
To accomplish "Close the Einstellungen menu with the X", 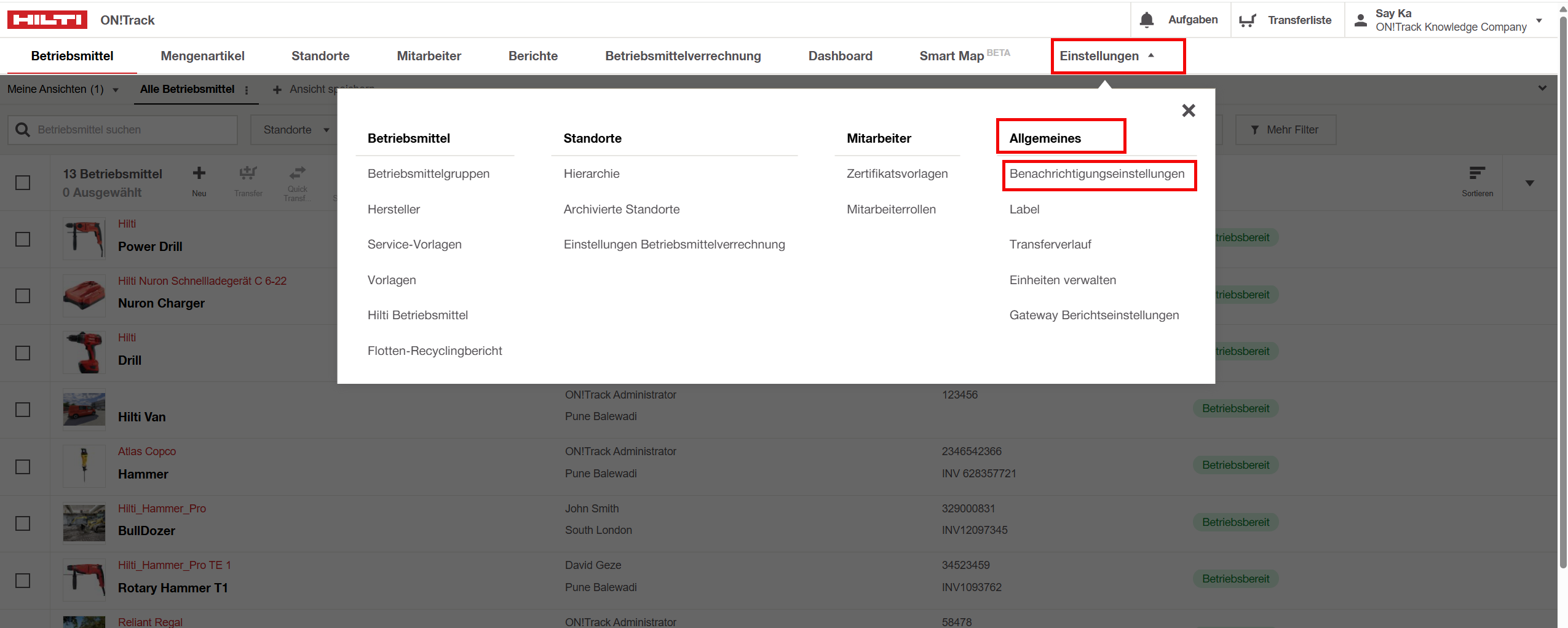I will [x=1189, y=111].
